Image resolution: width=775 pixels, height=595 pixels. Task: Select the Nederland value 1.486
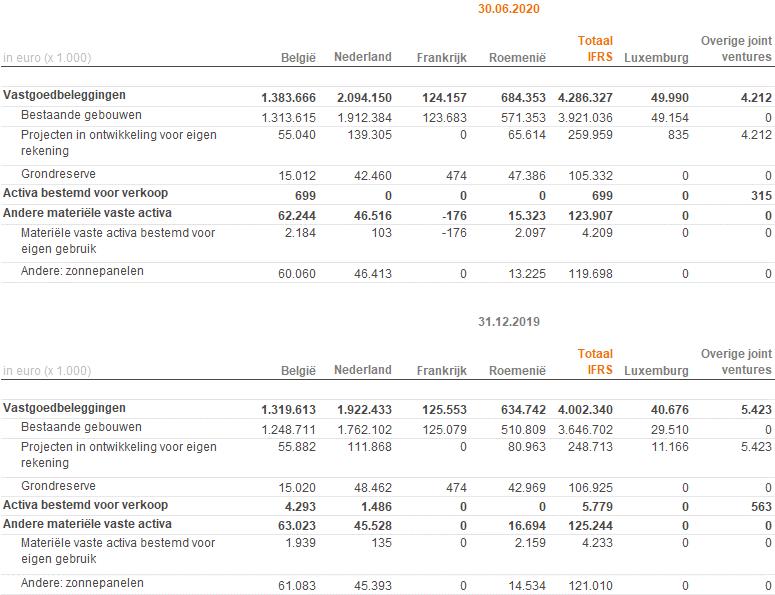(x=376, y=507)
